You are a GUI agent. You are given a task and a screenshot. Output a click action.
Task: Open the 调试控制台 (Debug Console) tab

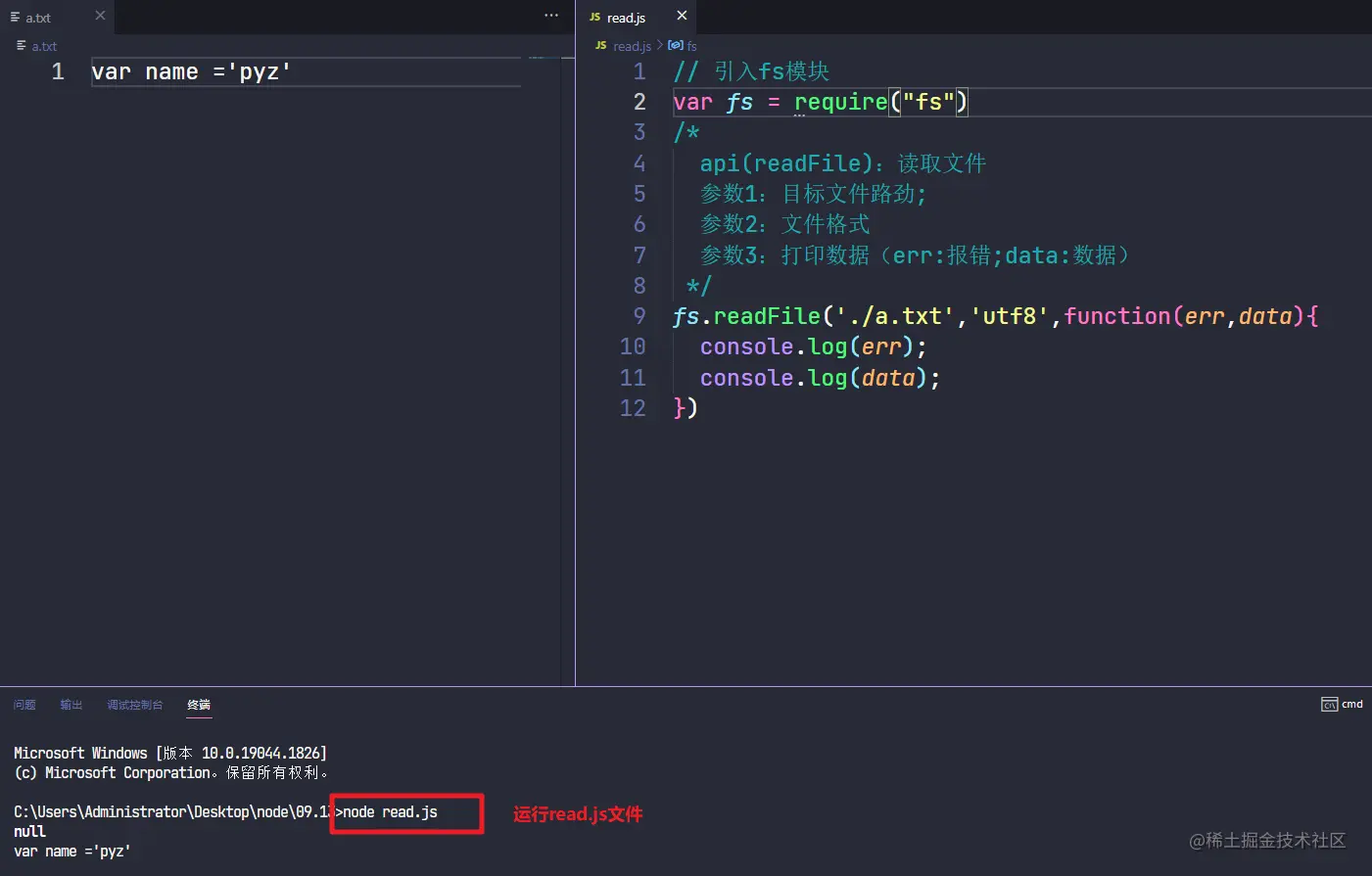[135, 705]
